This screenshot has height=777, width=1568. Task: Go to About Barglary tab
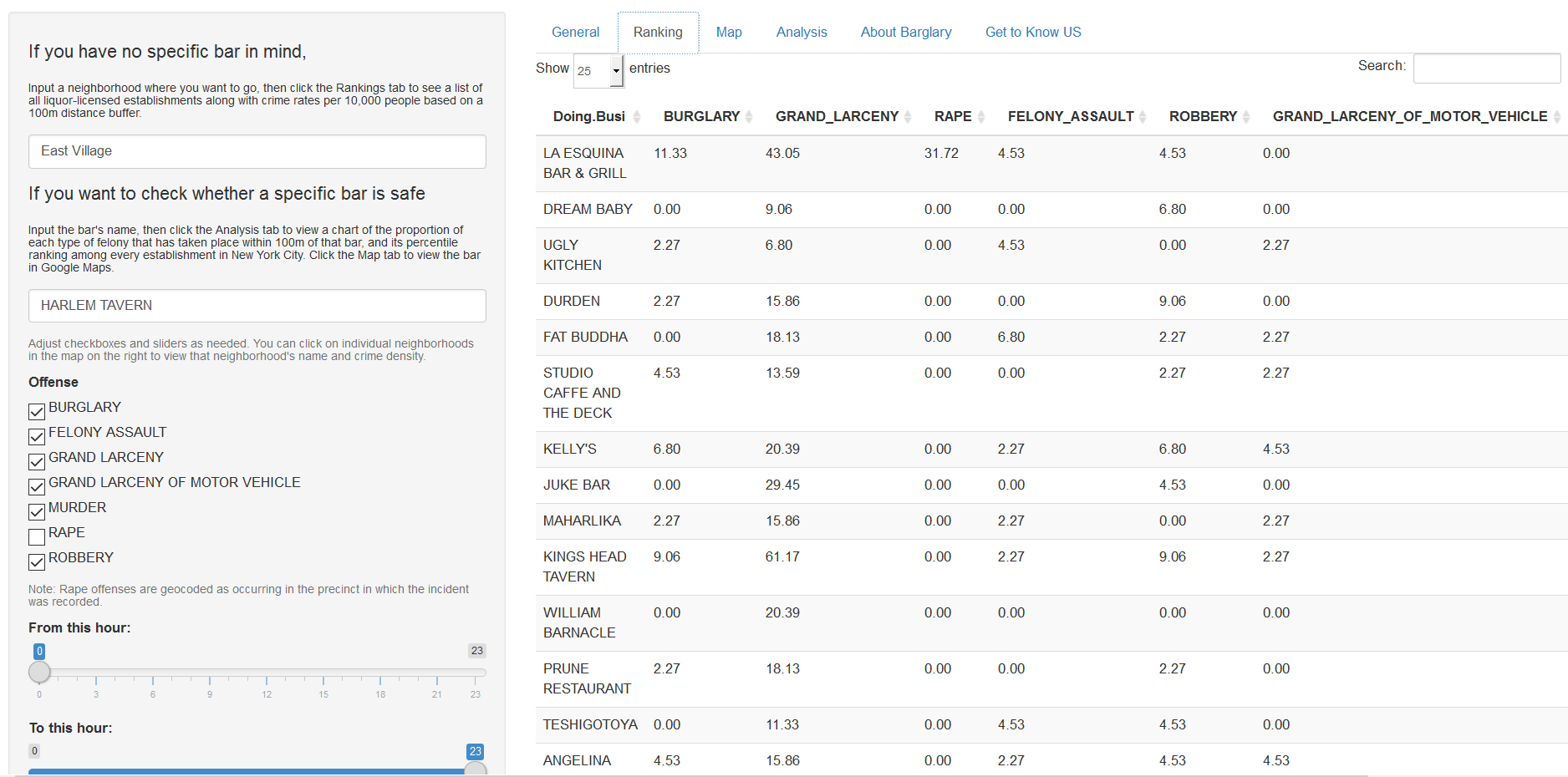tap(906, 33)
